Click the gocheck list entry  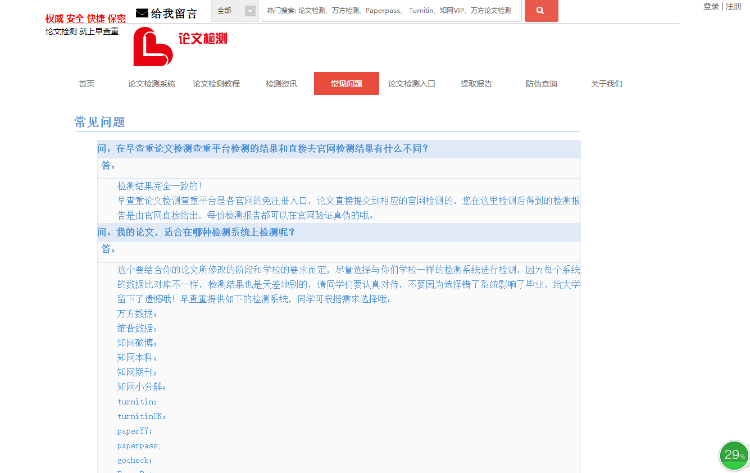pos(134,460)
